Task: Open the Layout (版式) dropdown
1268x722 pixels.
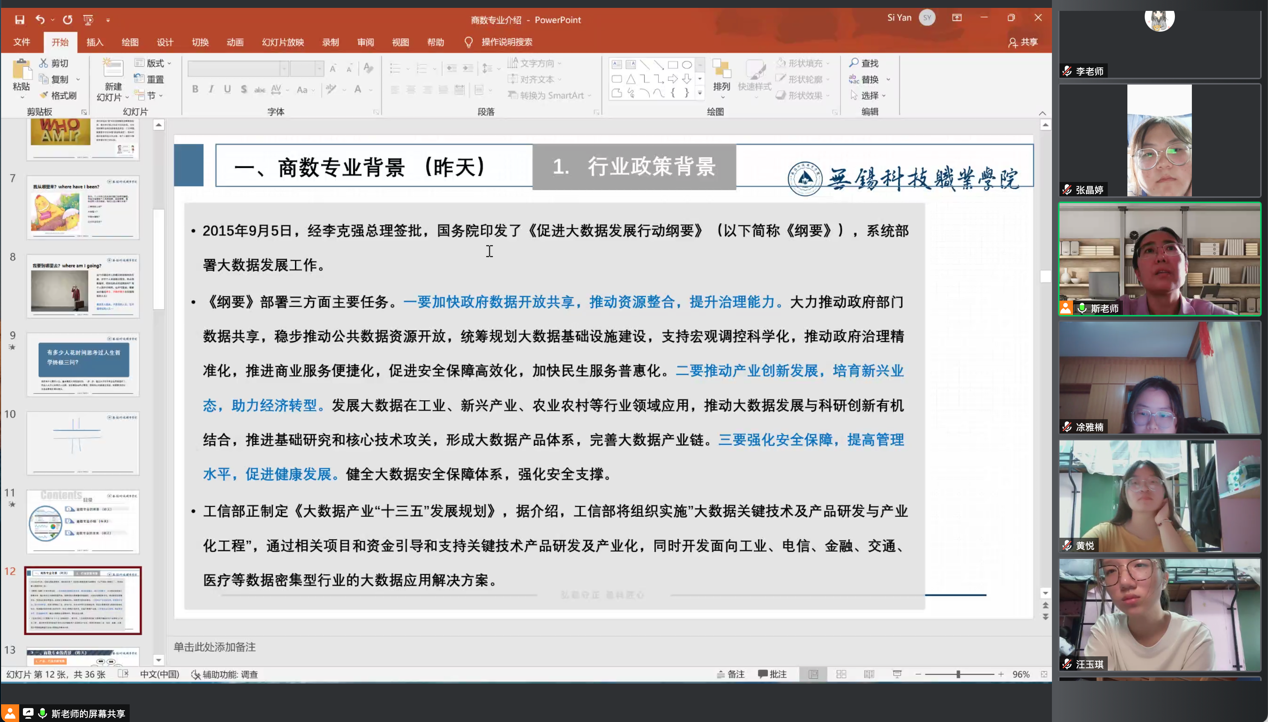Action: 155,63
